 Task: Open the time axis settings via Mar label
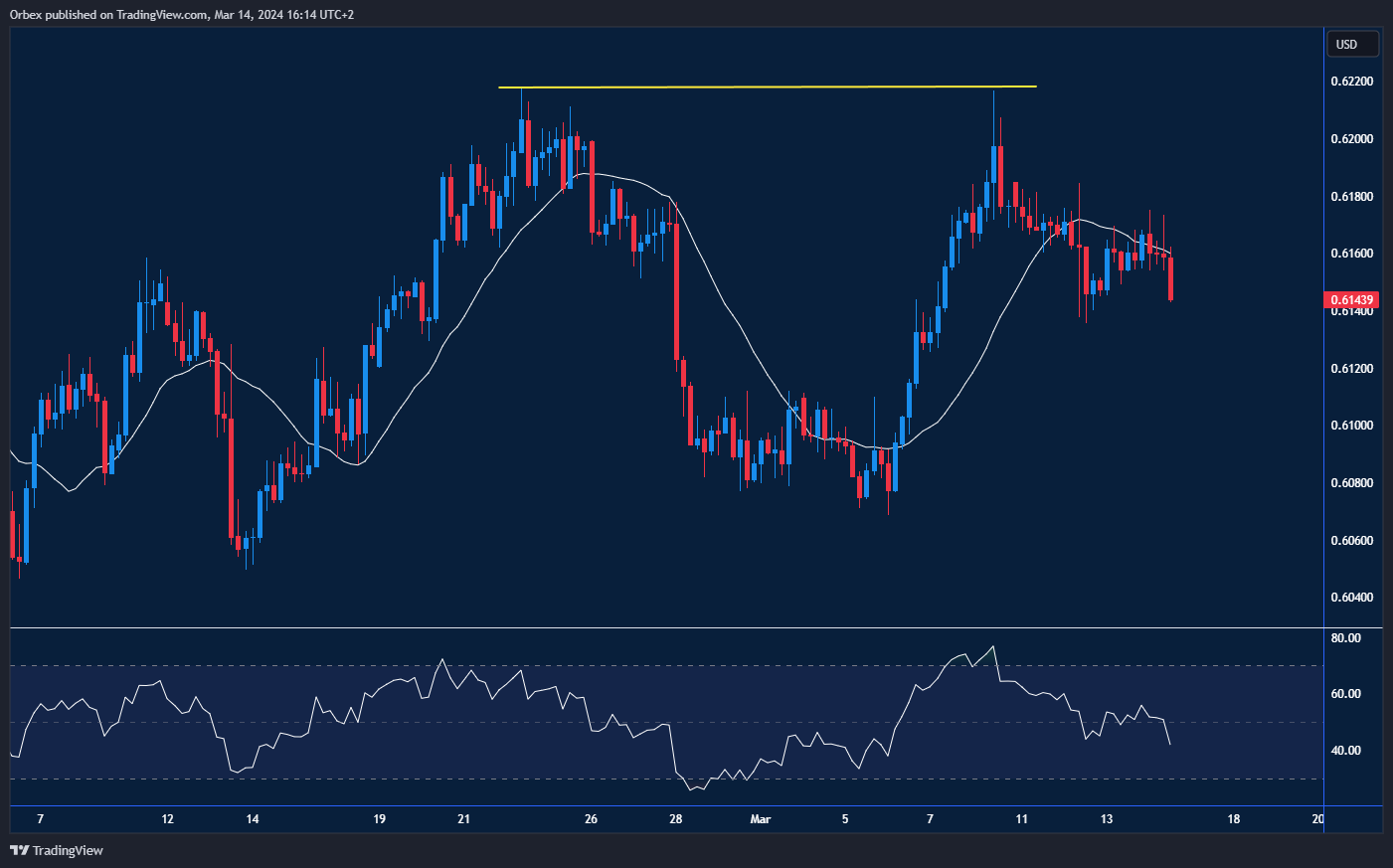[x=760, y=819]
